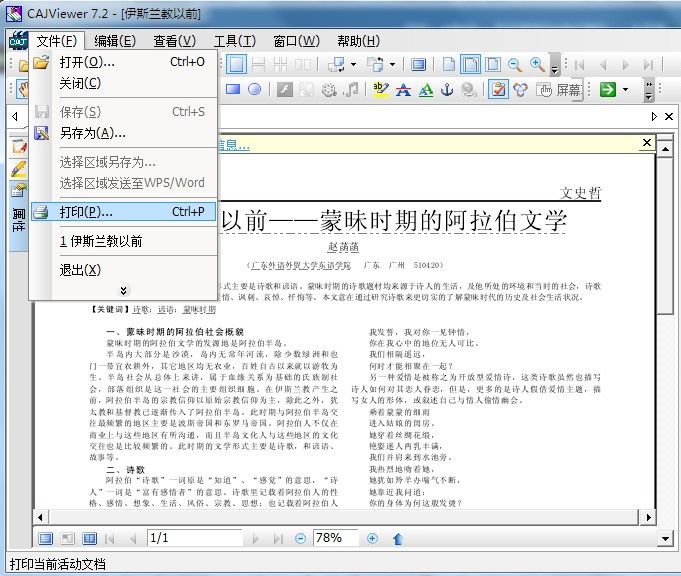Click the bottom bar zoom in plus
Image resolution: width=681 pixels, height=576 pixels.
(x=372, y=539)
